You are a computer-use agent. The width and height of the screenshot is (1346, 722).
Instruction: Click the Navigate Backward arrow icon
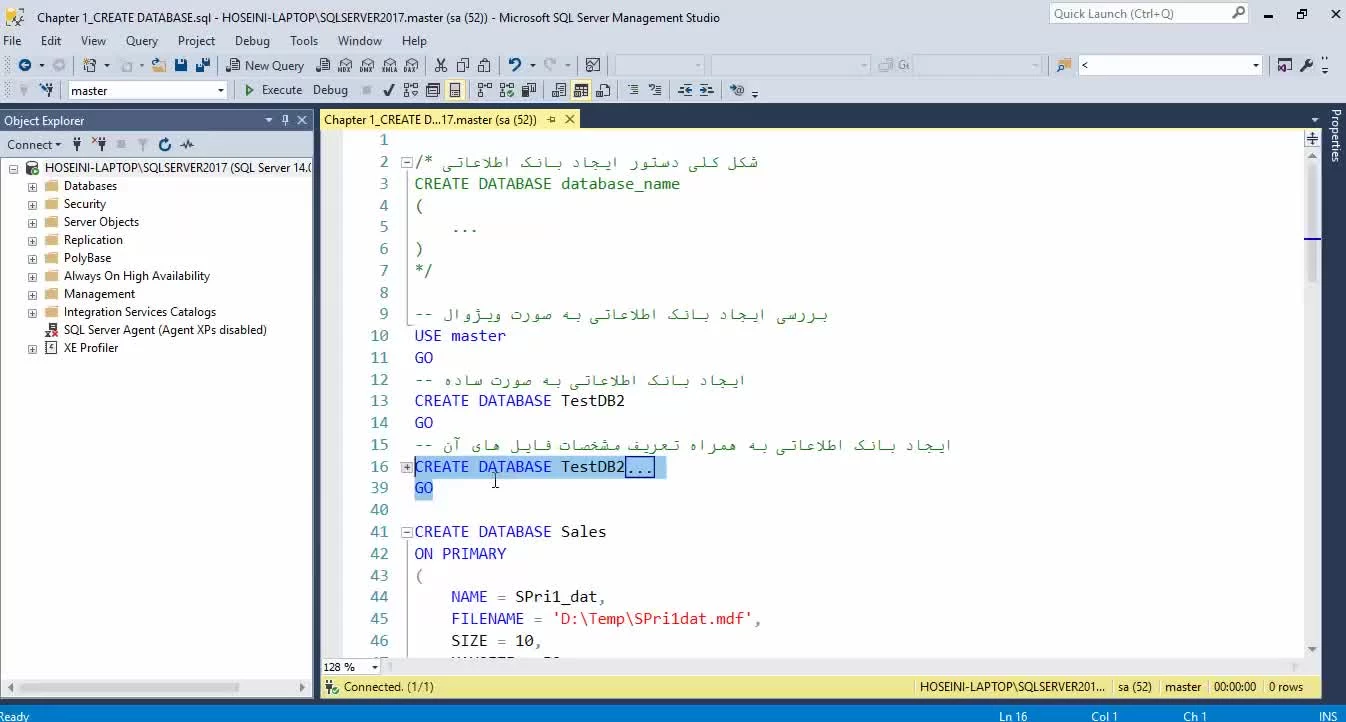(x=24, y=65)
